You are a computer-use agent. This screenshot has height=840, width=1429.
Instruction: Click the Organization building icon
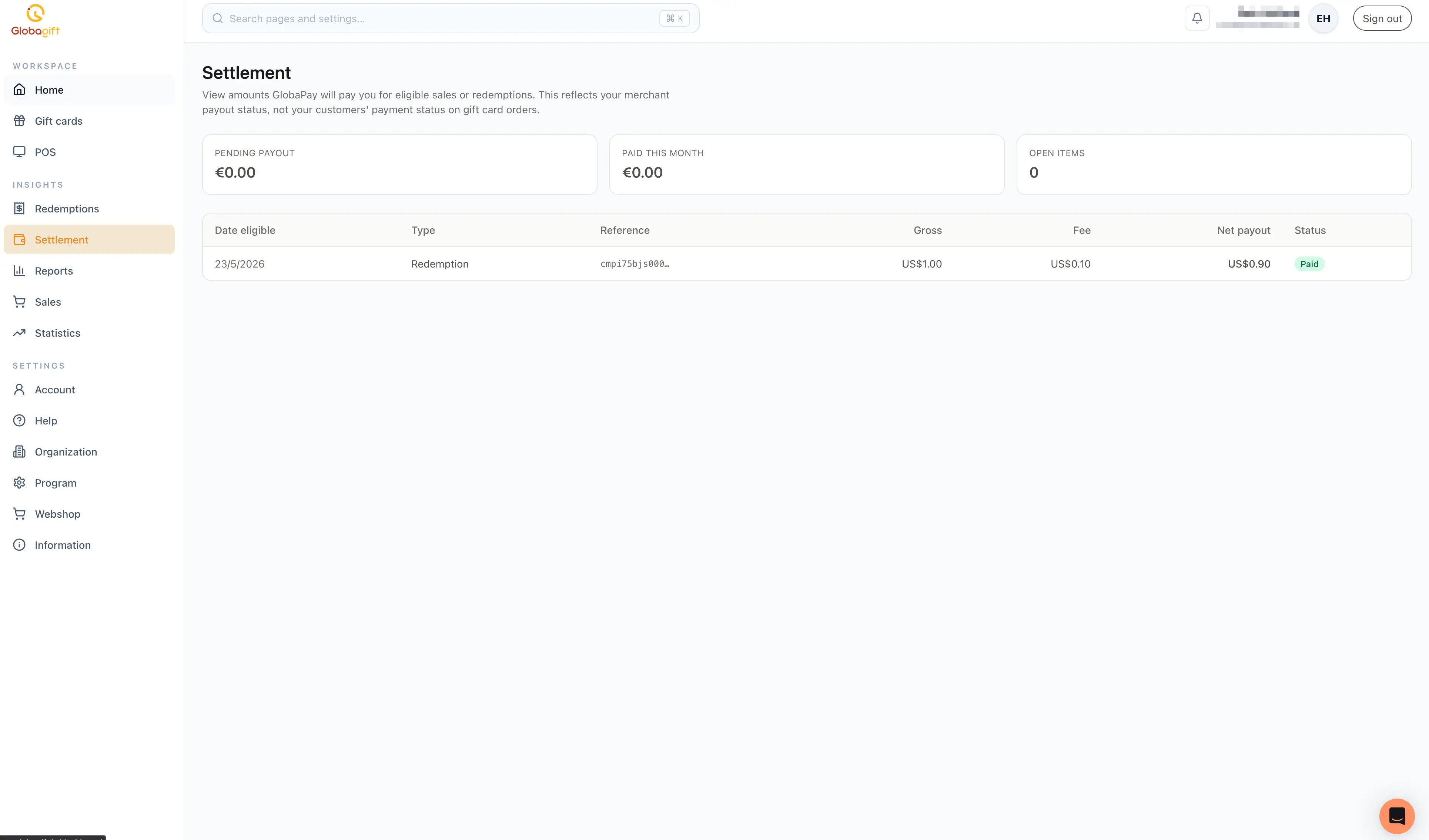[x=19, y=452]
